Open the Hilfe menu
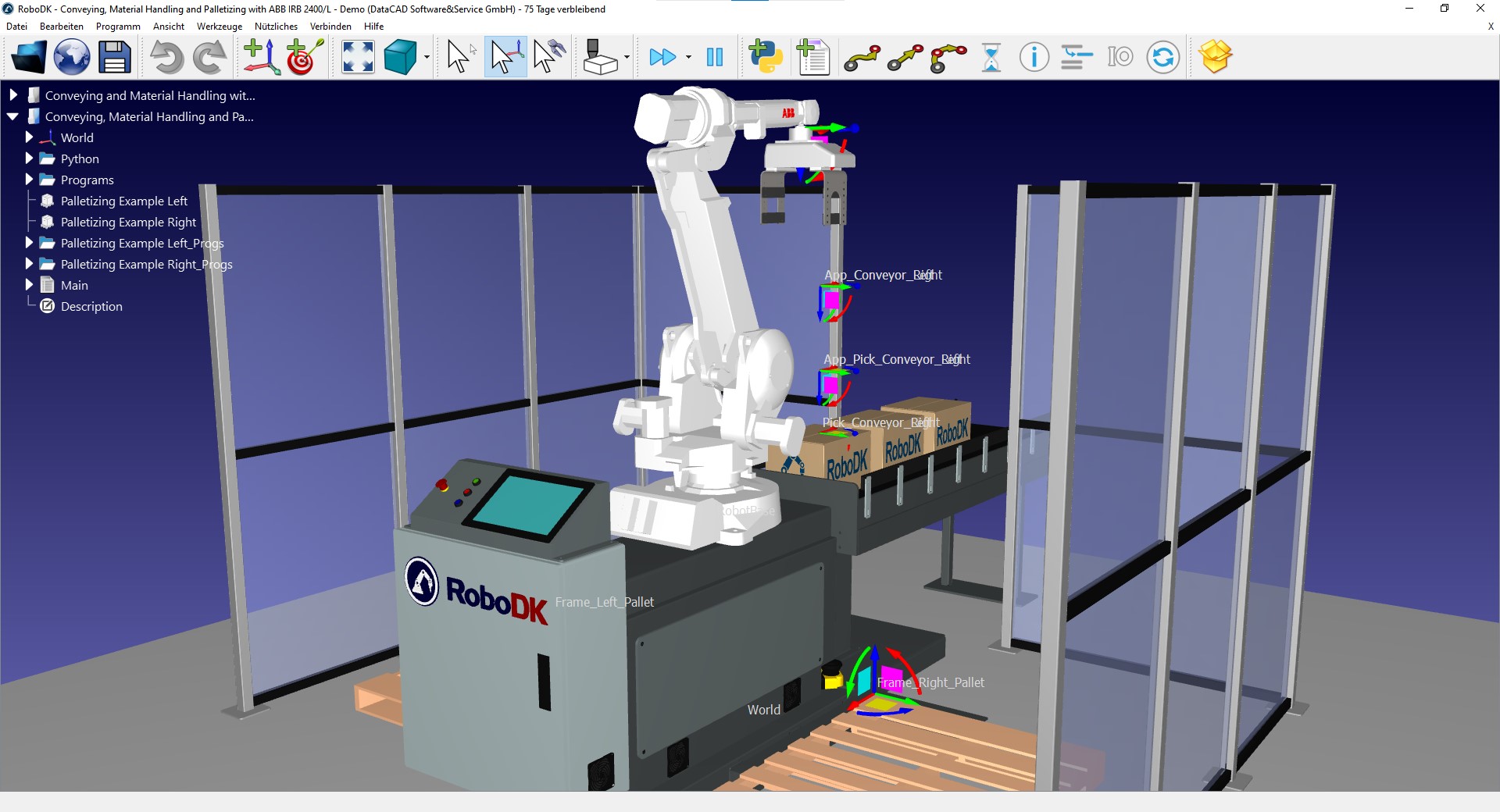The width and height of the screenshot is (1500, 812). 373,26
